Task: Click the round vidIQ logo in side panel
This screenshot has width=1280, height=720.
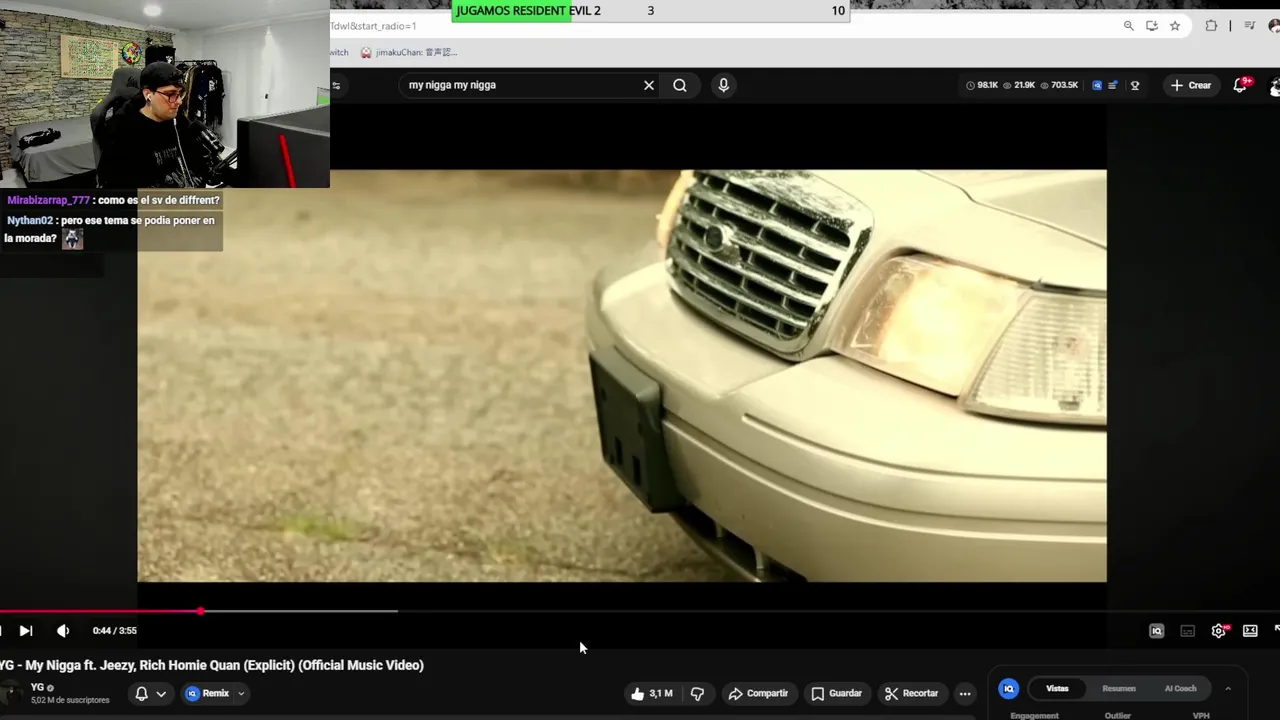Action: pos(1009,688)
